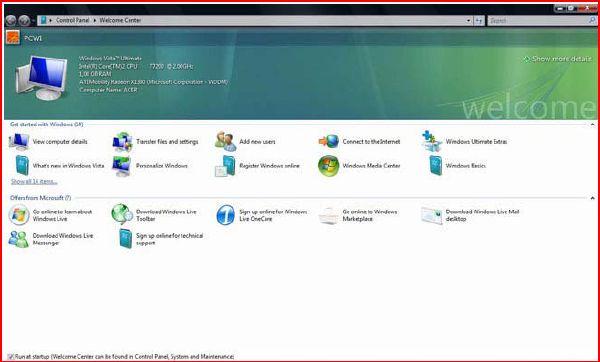This screenshot has height=362, width=600.
Task: Click the orange user account picture
Action: tap(13, 38)
